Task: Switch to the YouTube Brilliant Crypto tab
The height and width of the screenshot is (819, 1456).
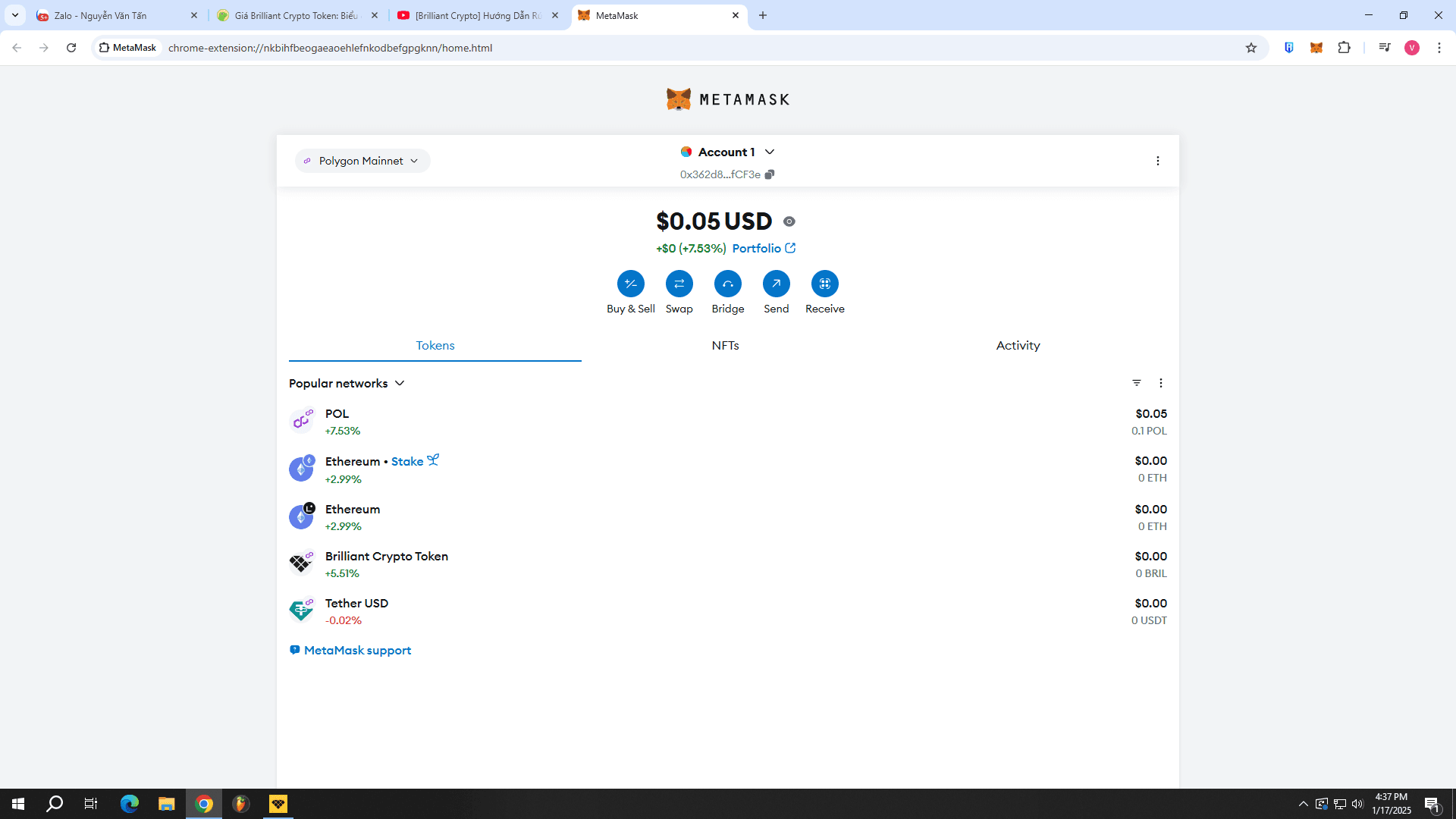Action: pyautogui.click(x=478, y=15)
